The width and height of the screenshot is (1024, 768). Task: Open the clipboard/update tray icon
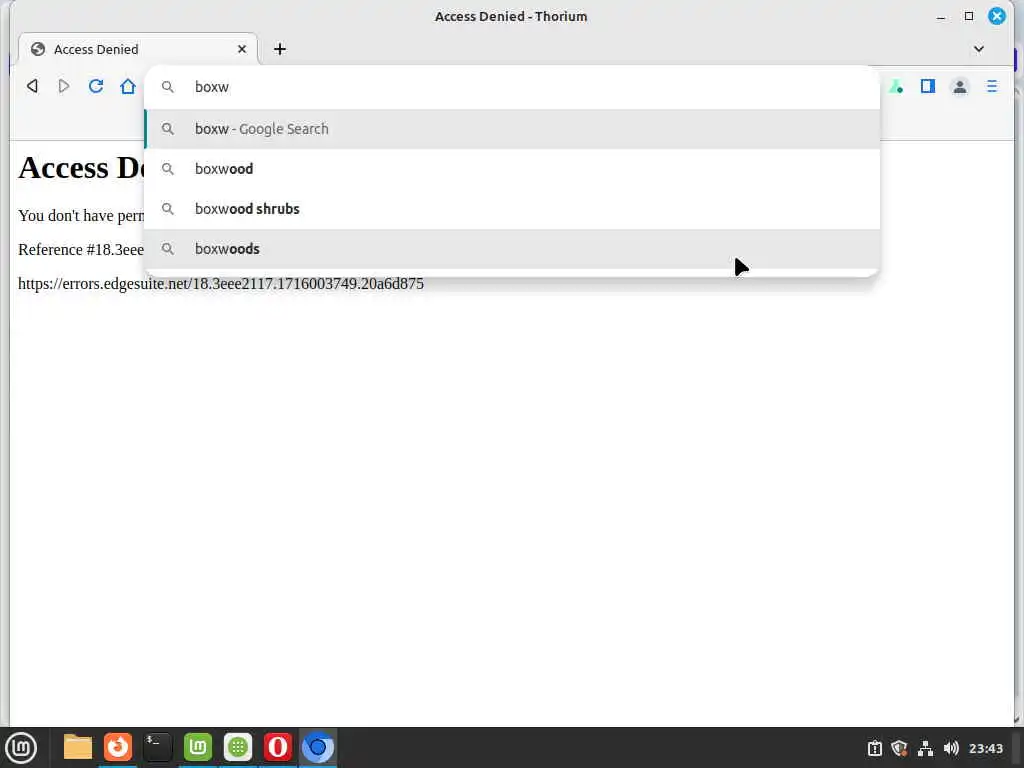click(x=874, y=748)
